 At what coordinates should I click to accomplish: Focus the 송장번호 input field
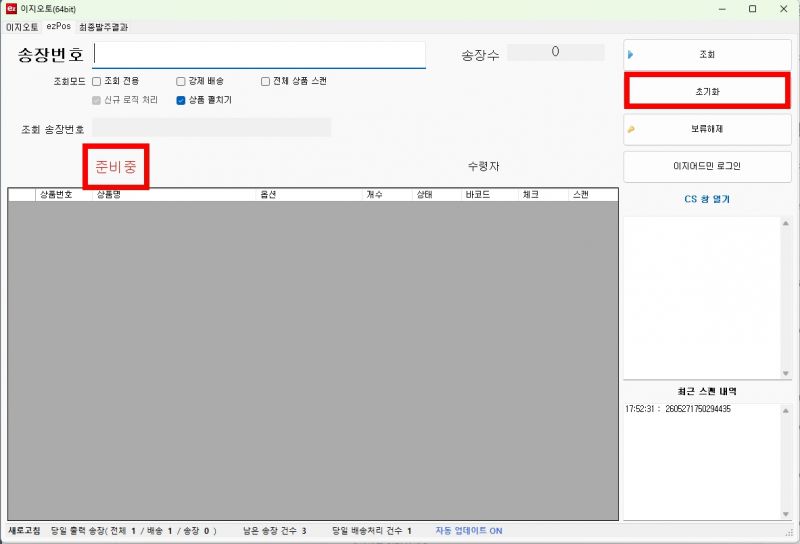259,55
